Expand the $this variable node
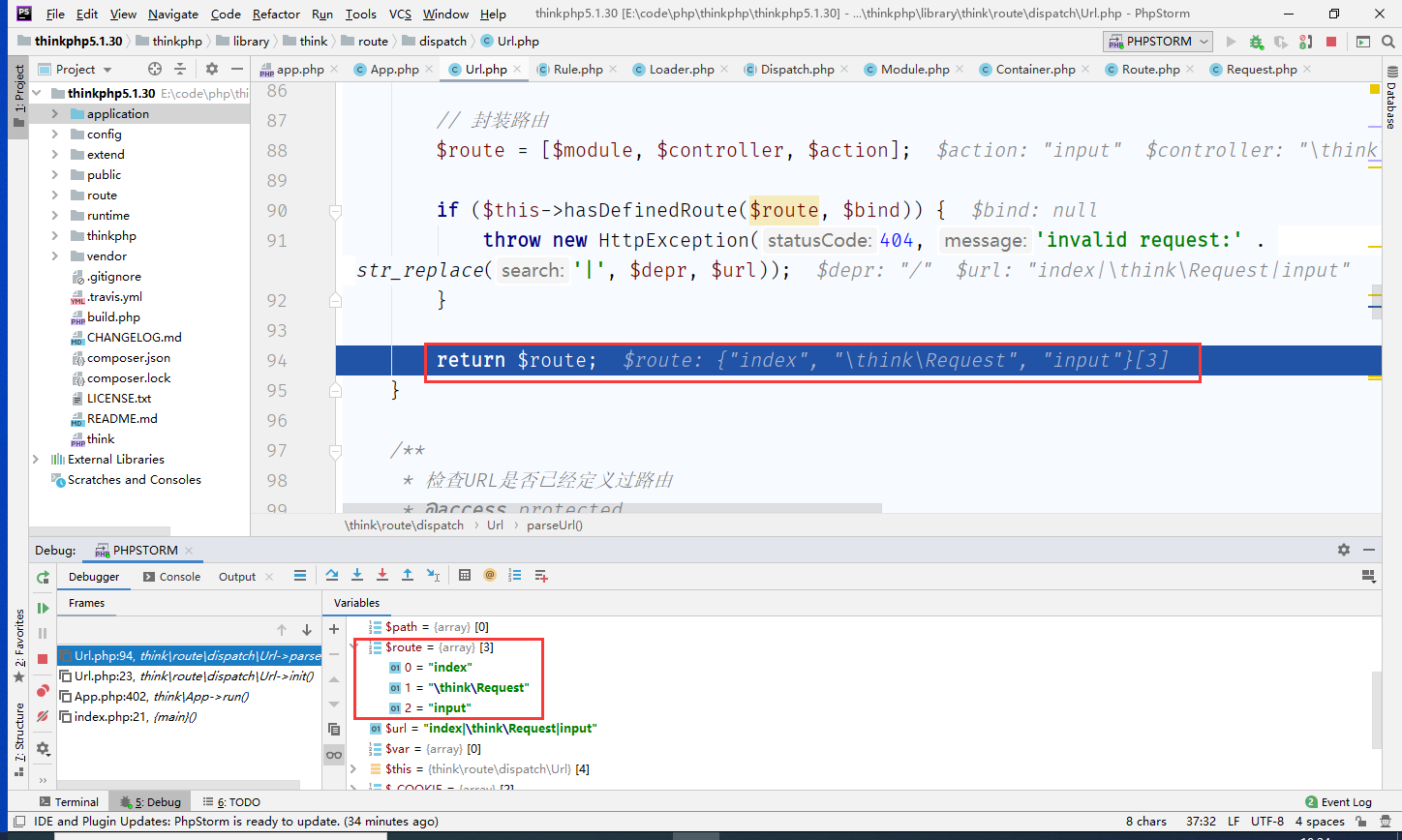Viewport: 1402px width, 840px height. tap(354, 768)
